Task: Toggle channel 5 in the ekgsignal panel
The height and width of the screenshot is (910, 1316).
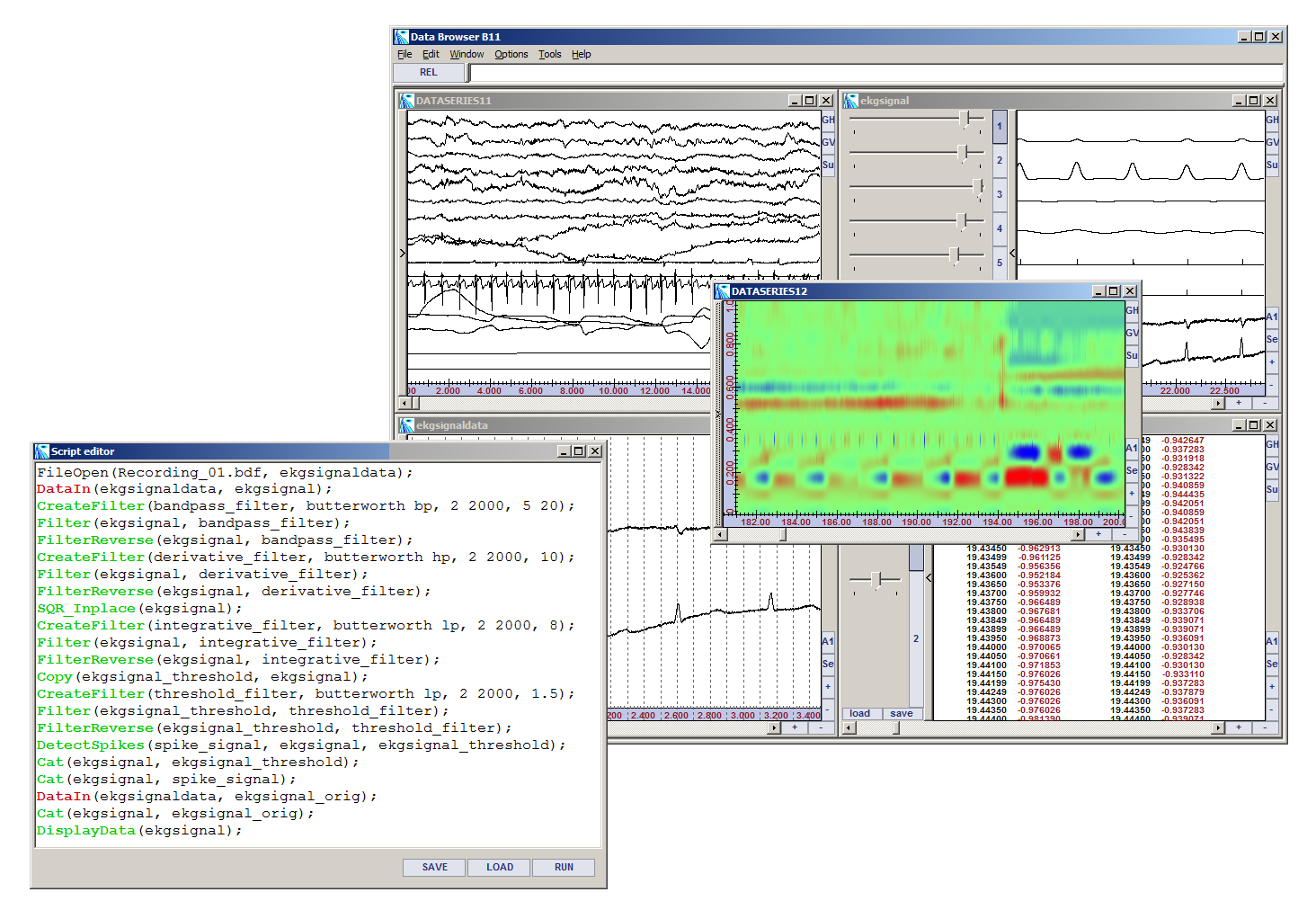Action: click(1000, 263)
